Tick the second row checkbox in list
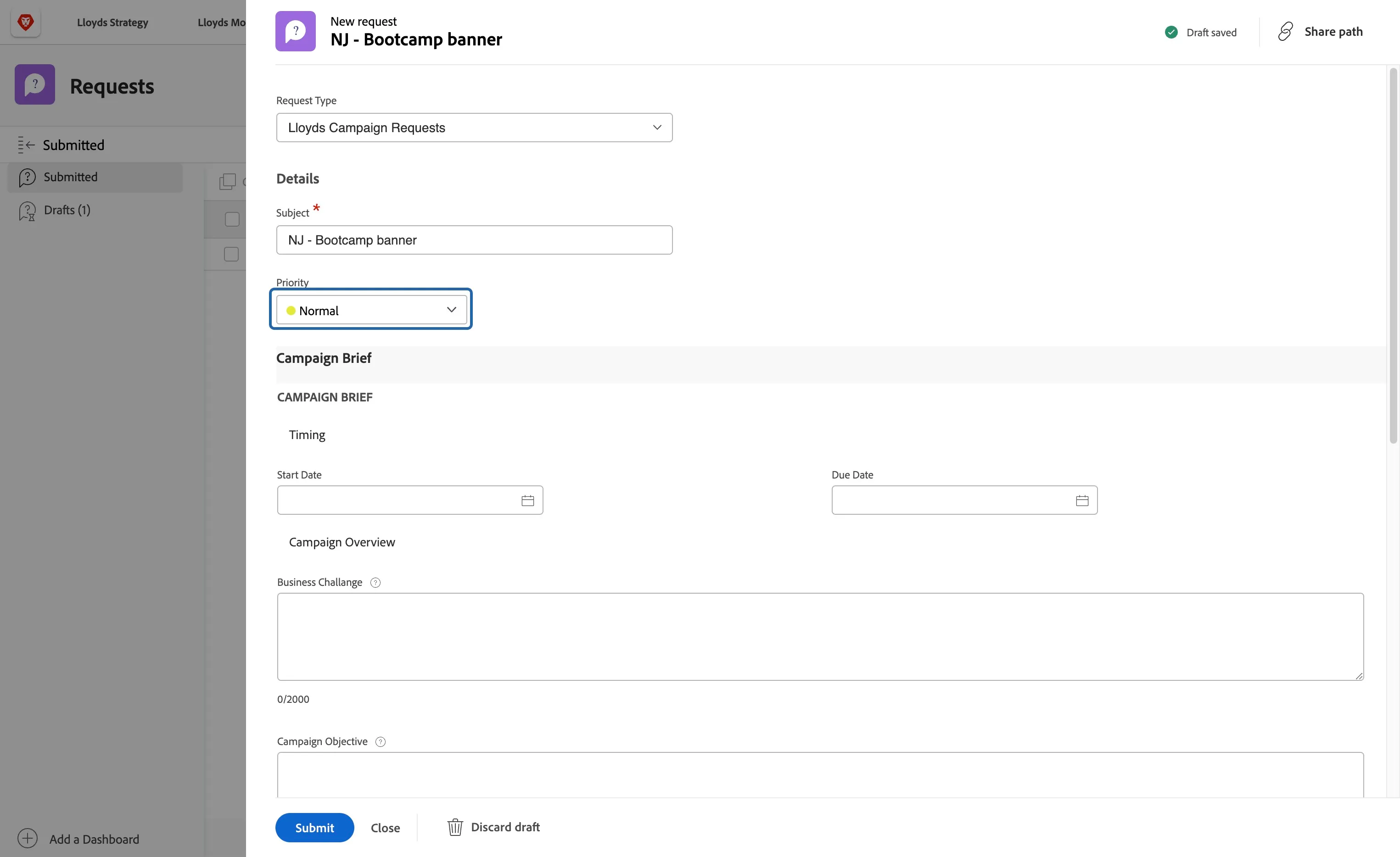Image resolution: width=1400 pixels, height=857 pixels. tap(231, 254)
